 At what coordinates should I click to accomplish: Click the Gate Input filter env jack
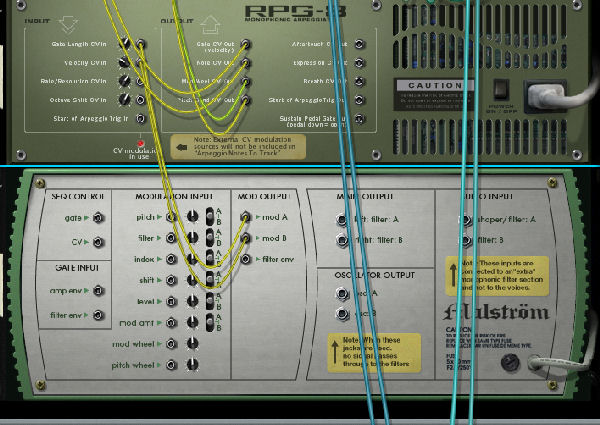point(98,315)
